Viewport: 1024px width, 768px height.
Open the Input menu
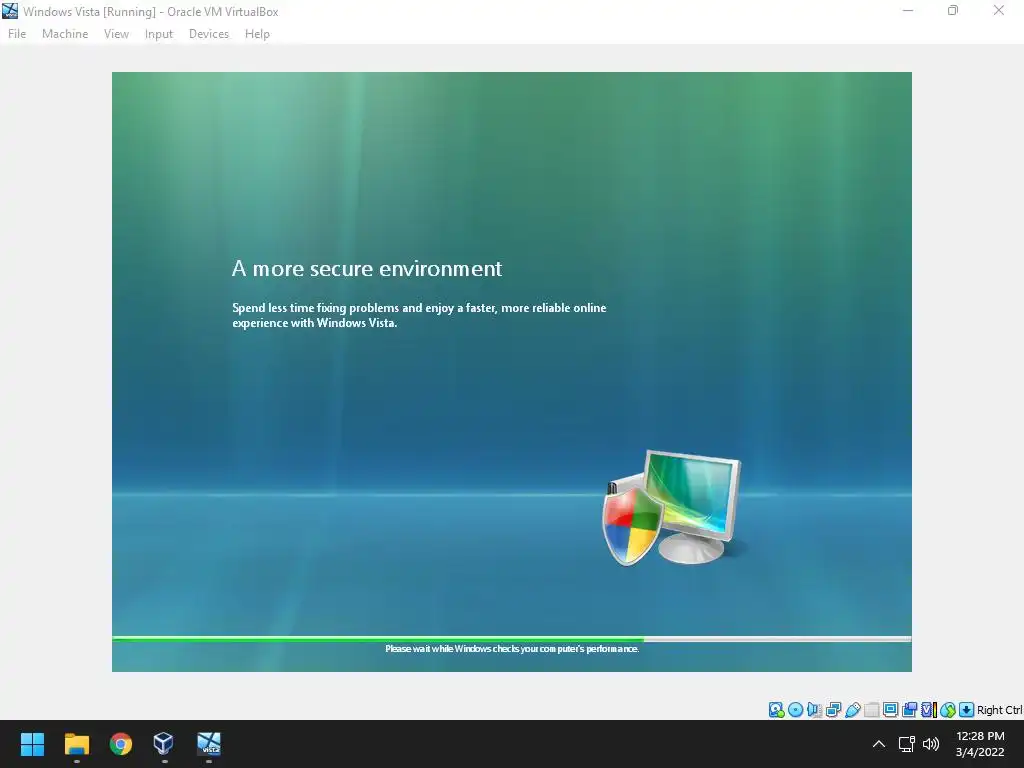coord(159,34)
